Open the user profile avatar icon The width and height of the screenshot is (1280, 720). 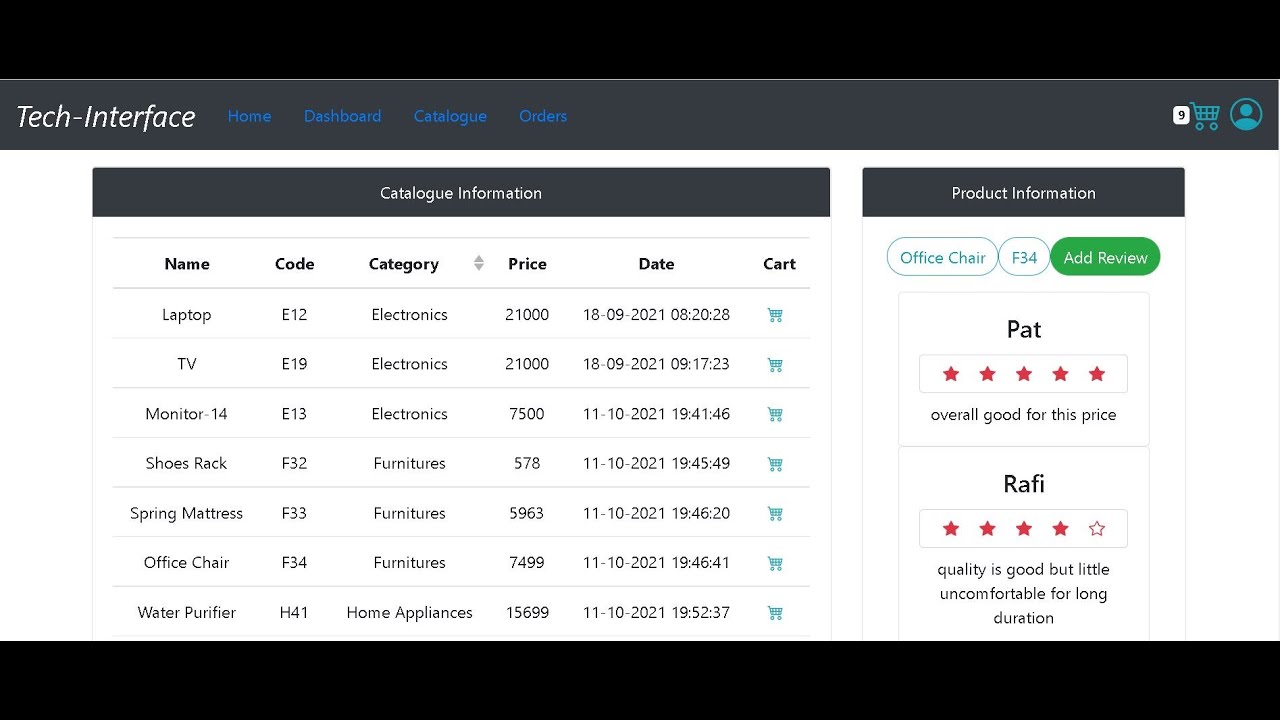(x=1246, y=115)
